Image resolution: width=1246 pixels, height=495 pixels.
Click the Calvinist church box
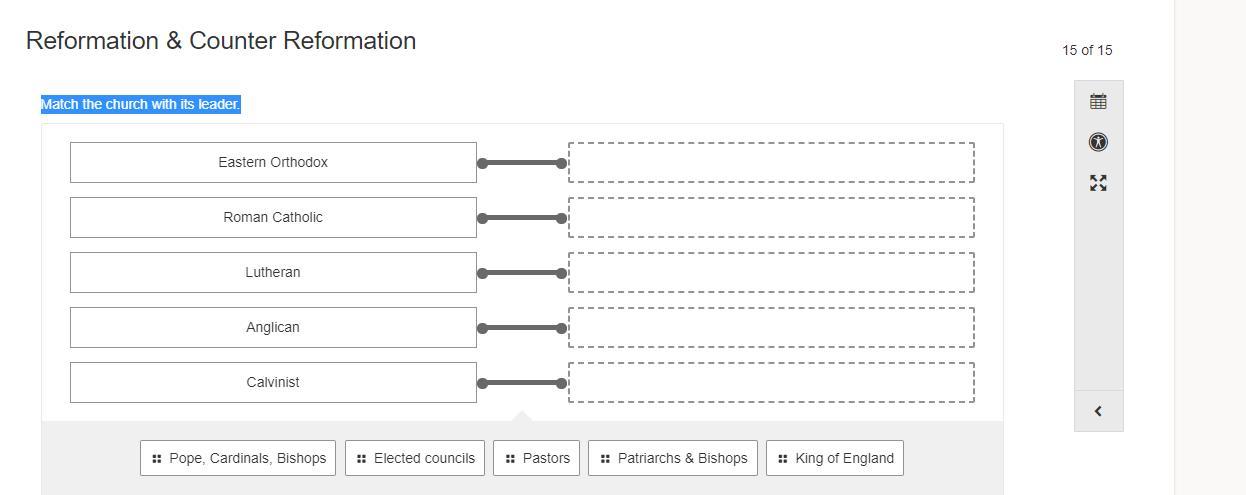(x=273, y=382)
